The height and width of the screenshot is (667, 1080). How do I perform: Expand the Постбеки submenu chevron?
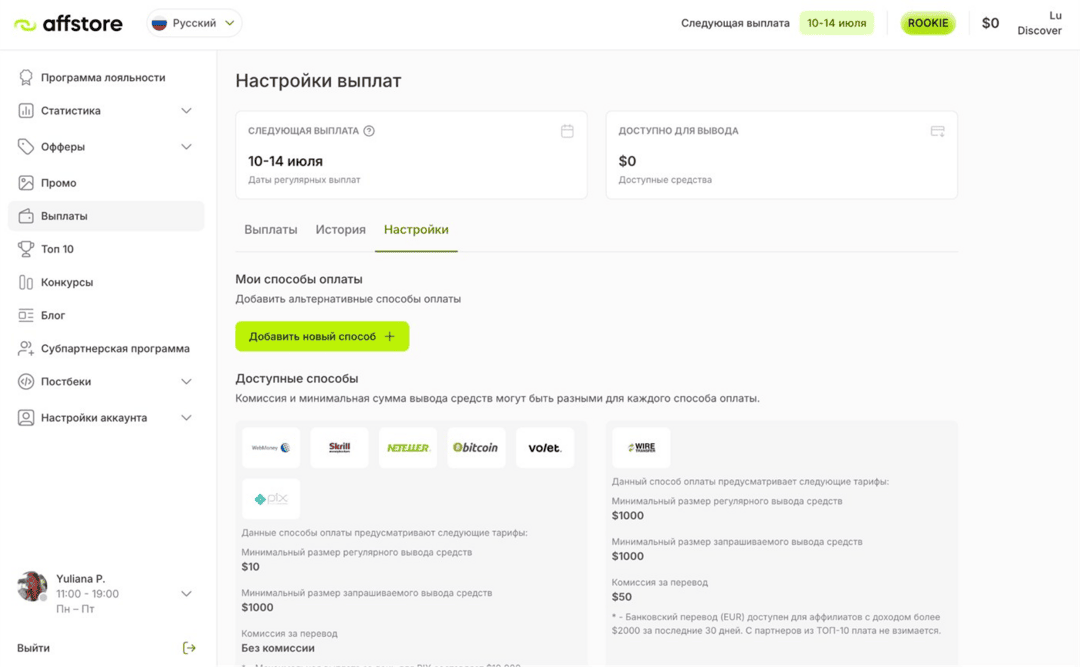tap(186, 381)
